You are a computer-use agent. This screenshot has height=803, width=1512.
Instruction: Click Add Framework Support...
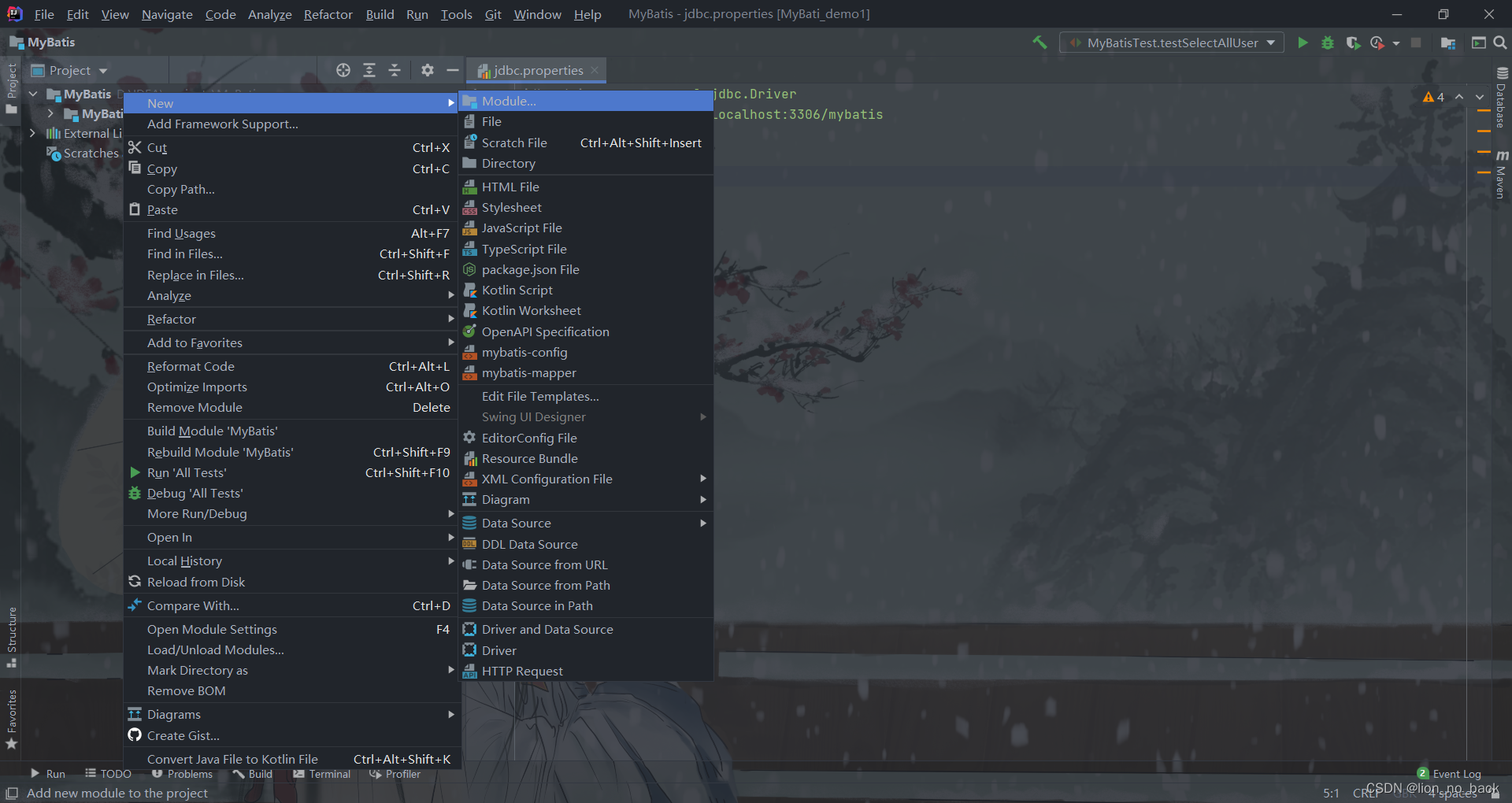291,124
